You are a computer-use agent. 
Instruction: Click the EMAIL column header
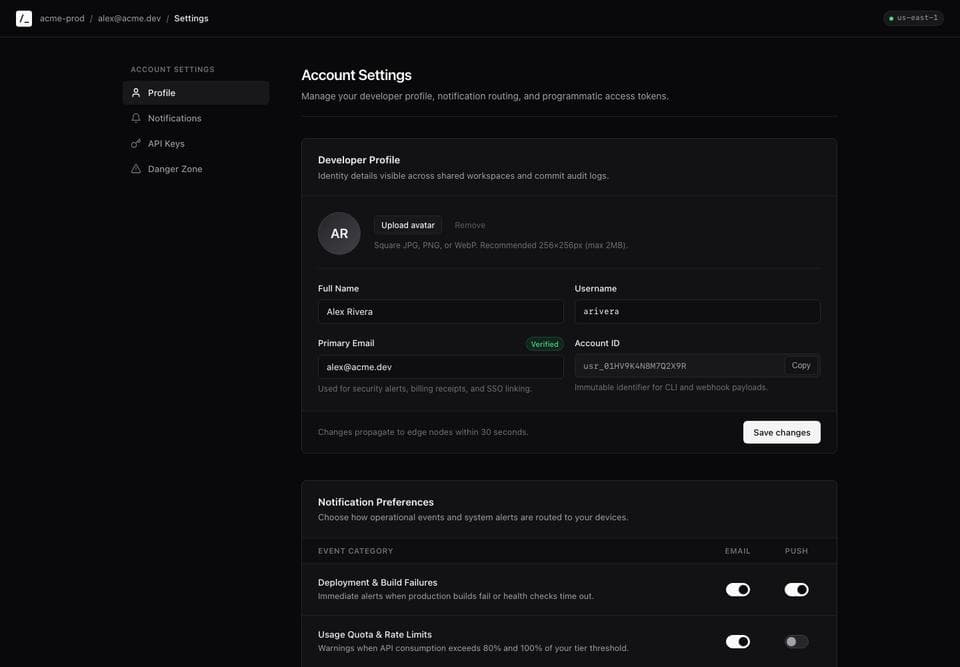pos(737,551)
